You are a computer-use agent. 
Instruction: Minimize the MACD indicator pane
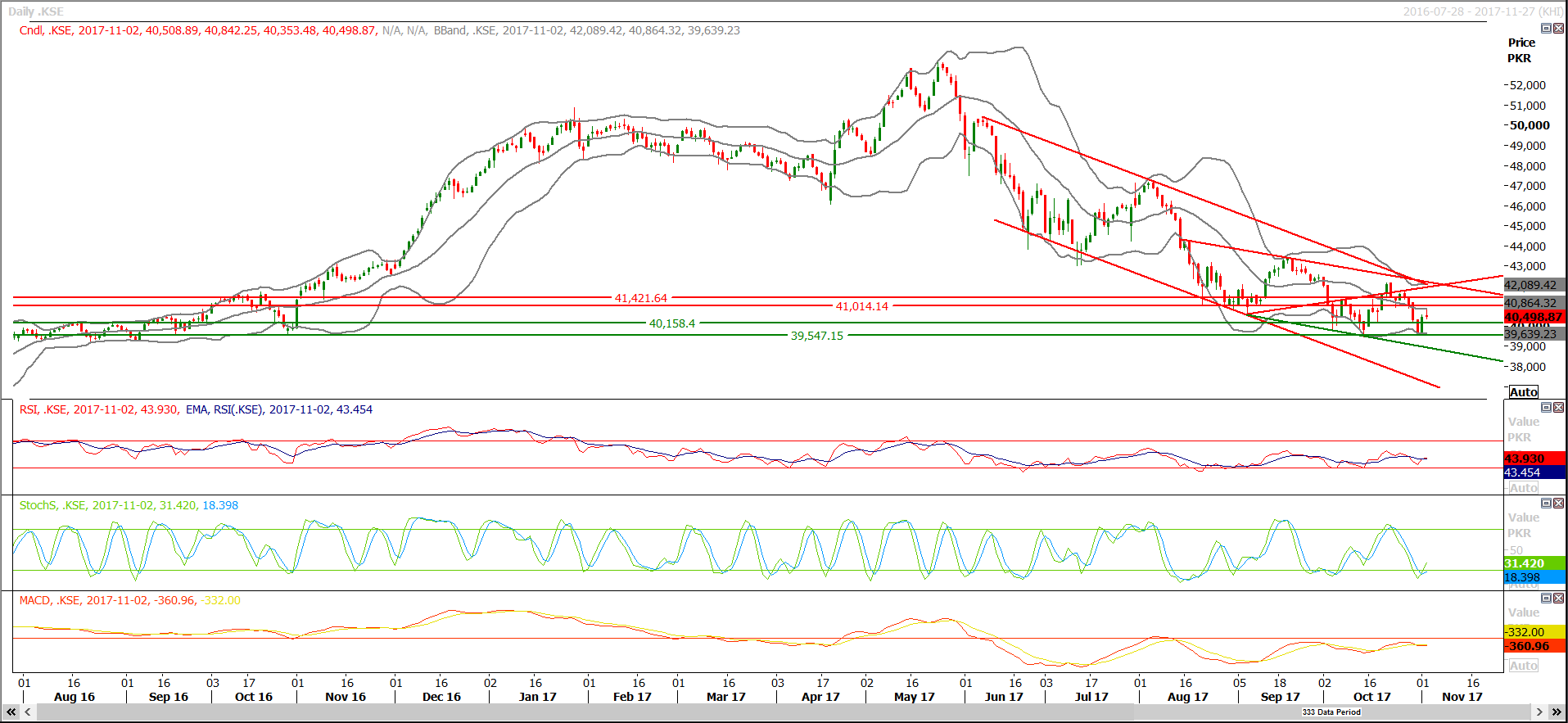pyautogui.click(x=1546, y=599)
